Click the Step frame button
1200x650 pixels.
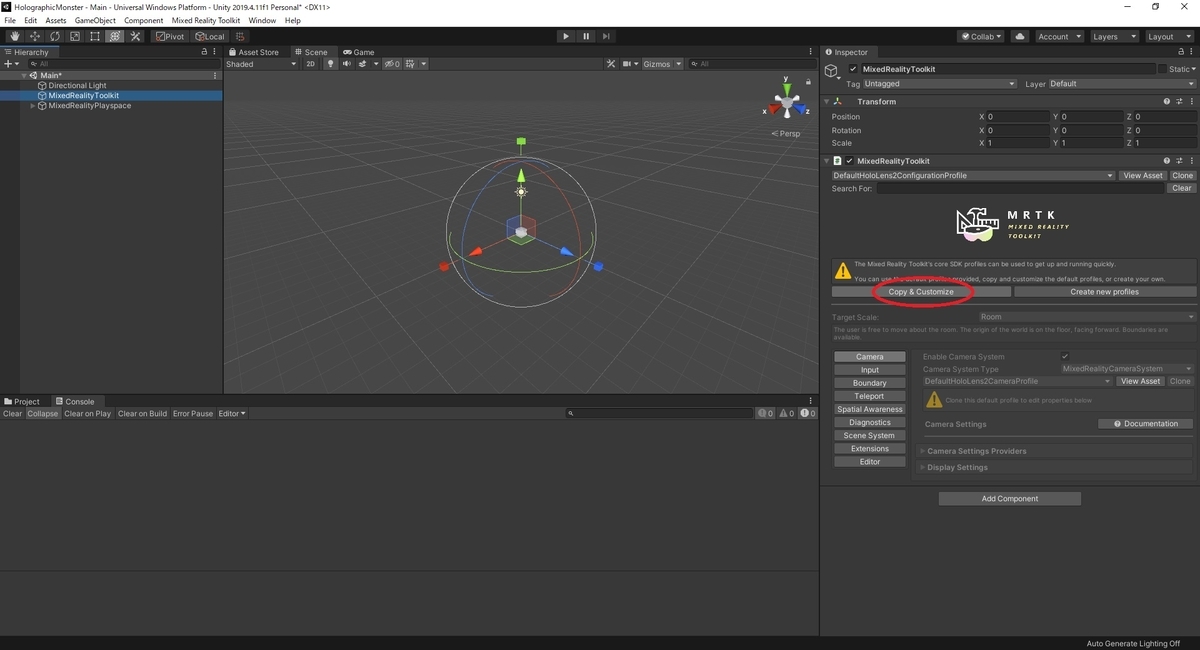606,36
